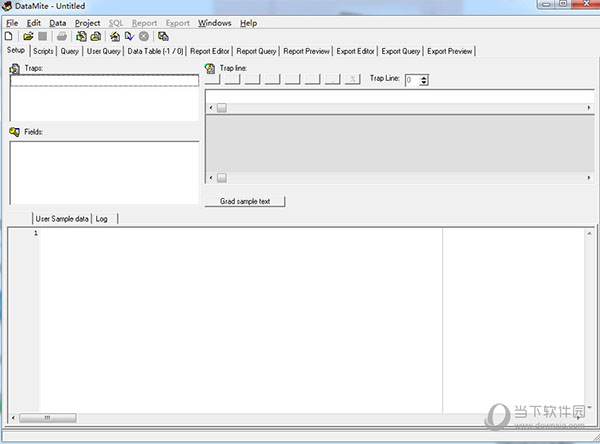
Task: Click the sample data editor scroll-left arrow
Action: [x=13, y=418]
